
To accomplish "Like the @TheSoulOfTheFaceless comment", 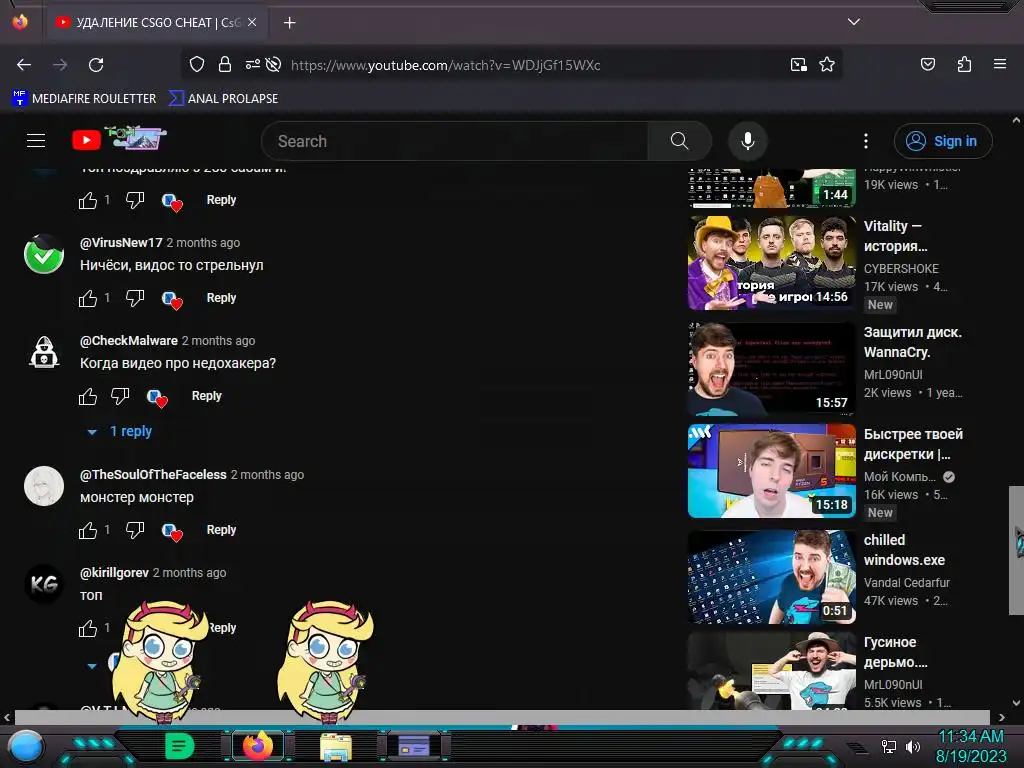I will pos(88,530).
